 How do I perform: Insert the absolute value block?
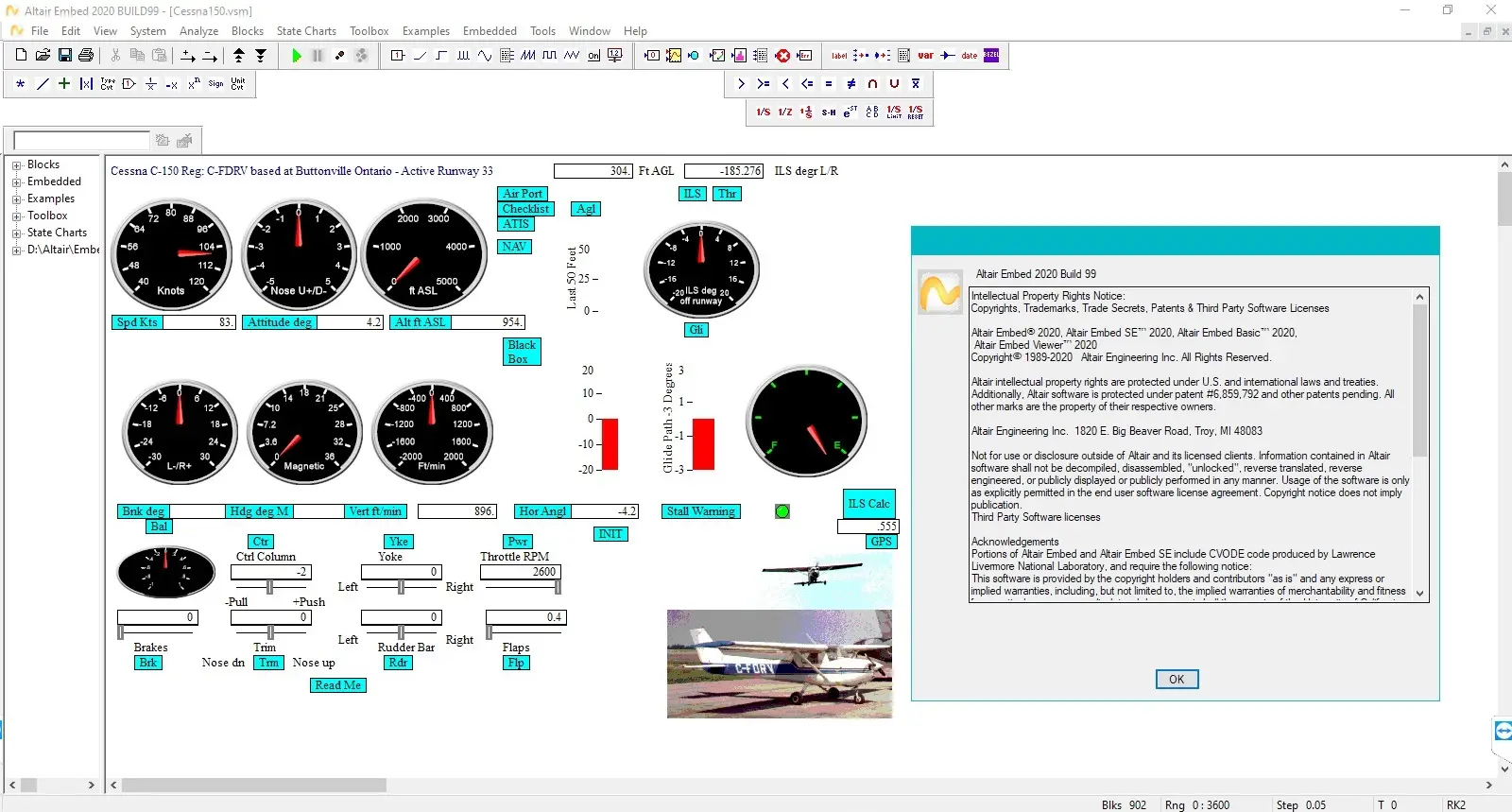[x=86, y=84]
